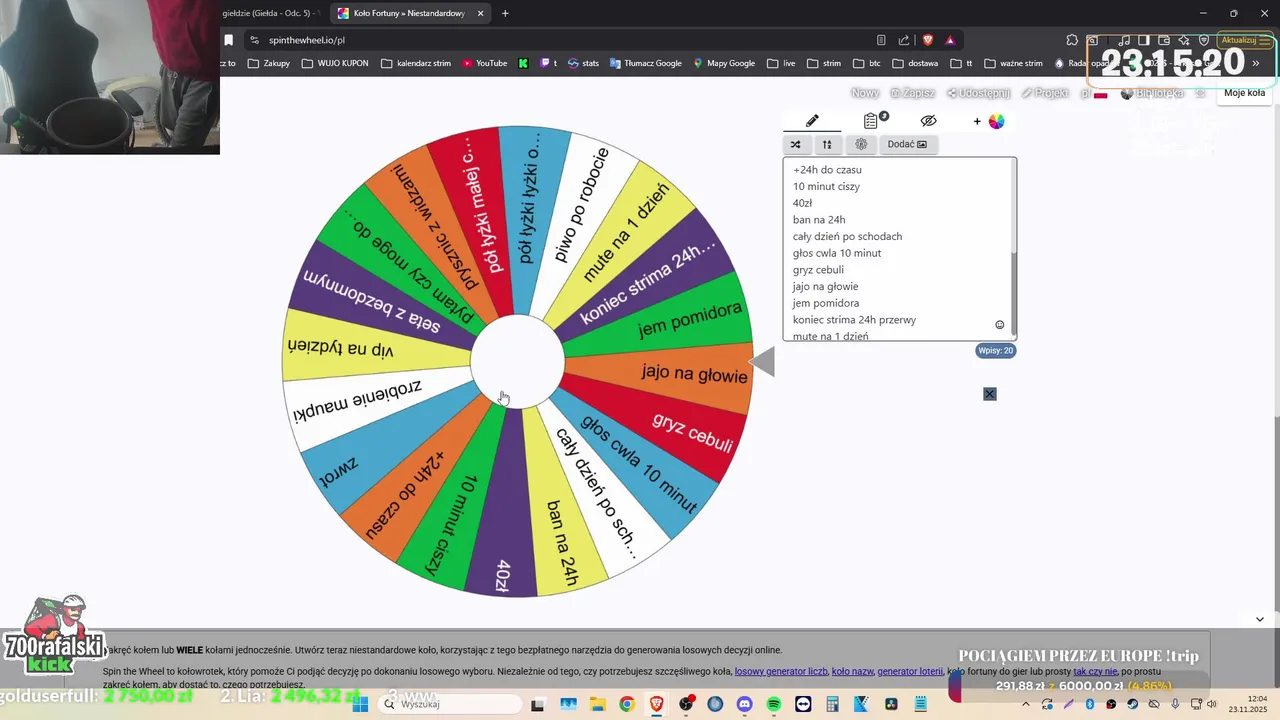Open the clipboard results tab

coord(872,121)
